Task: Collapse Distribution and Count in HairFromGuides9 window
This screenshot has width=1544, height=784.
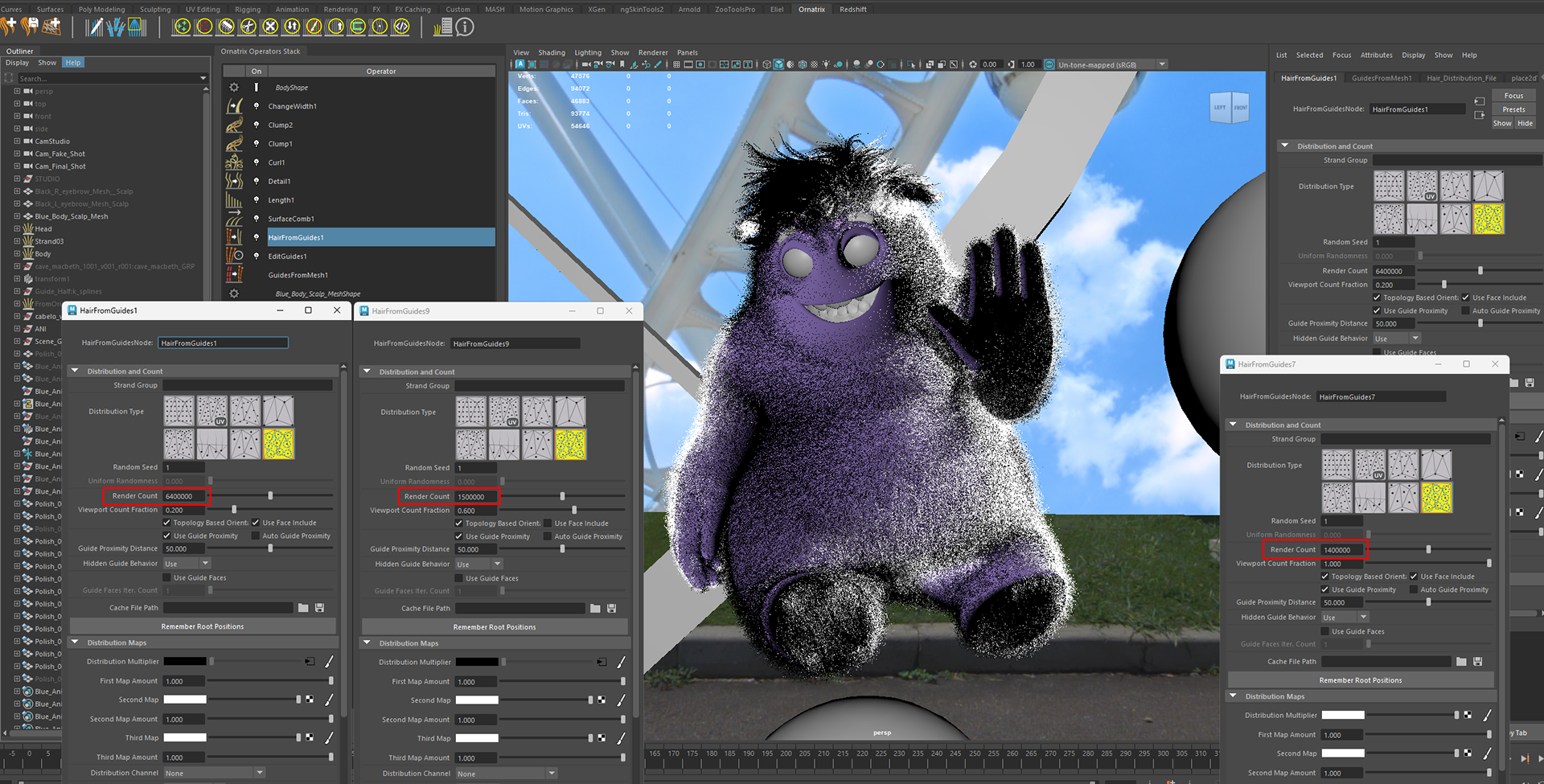Action: (368, 371)
